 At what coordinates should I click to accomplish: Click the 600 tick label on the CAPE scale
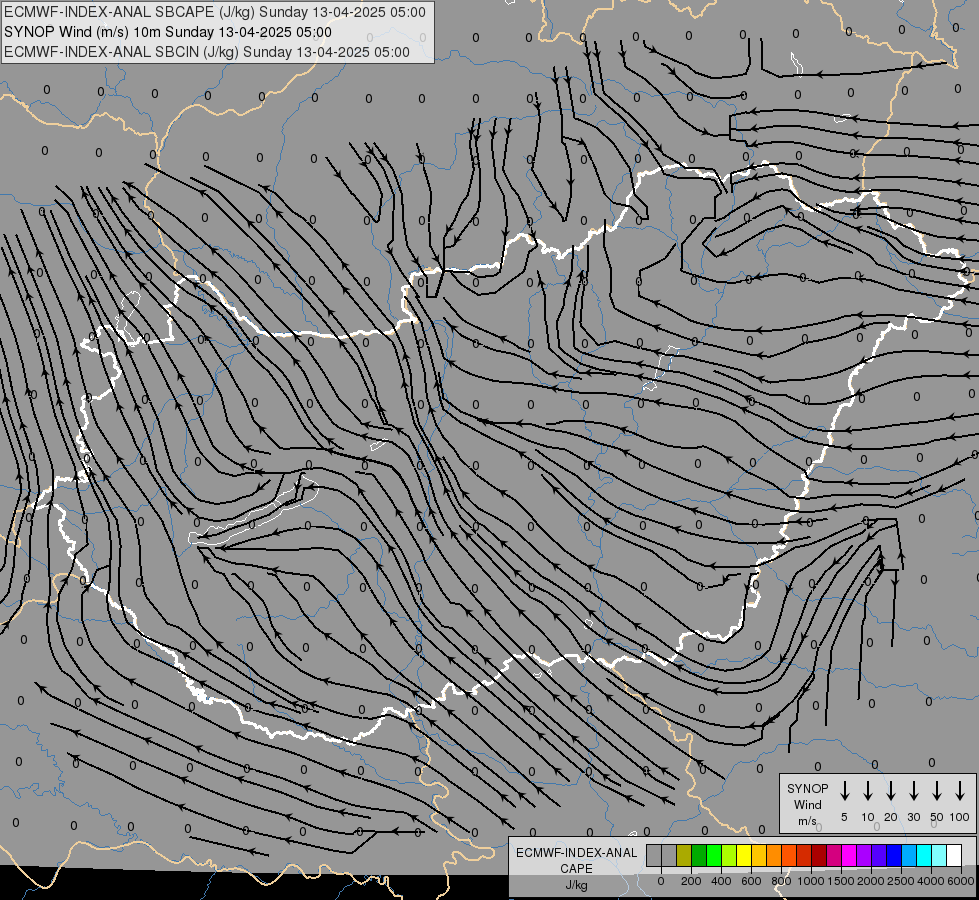tap(751, 881)
